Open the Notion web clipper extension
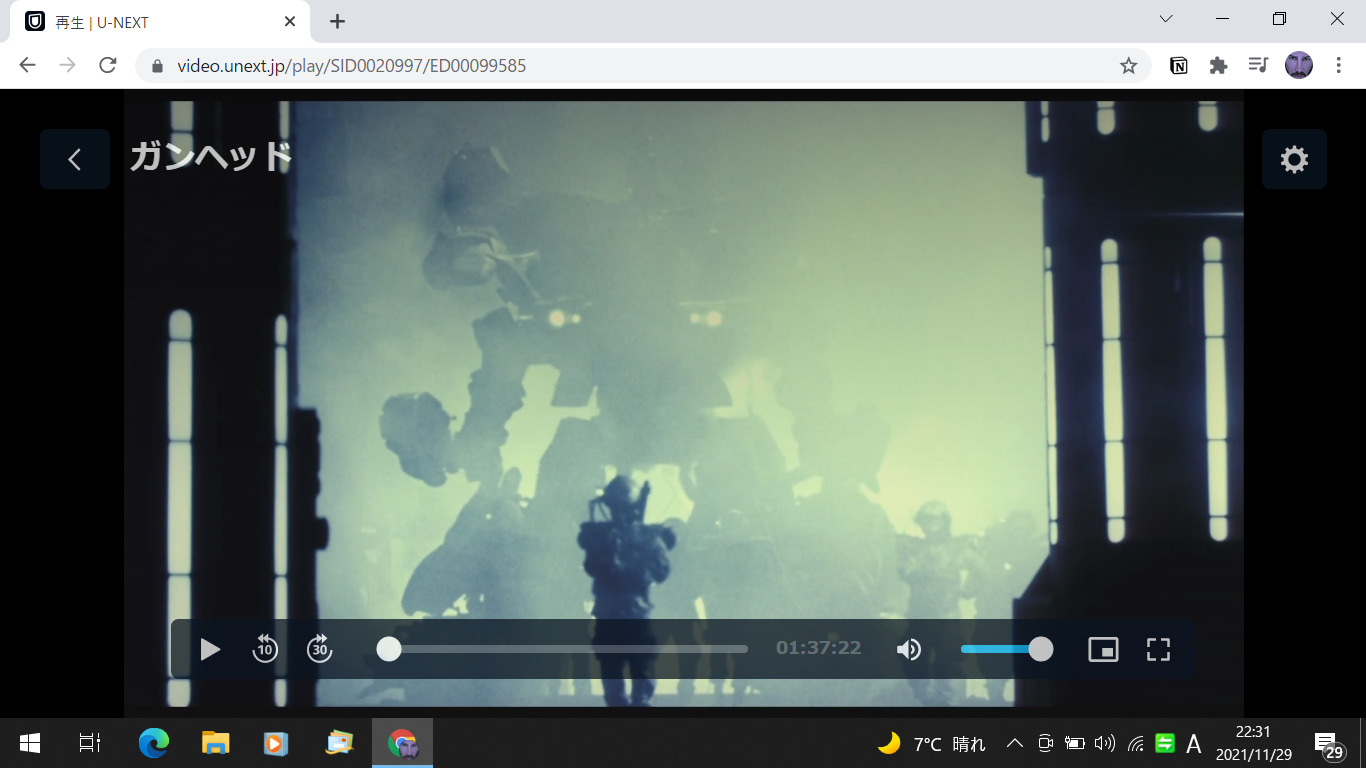Viewport: 1366px width, 768px height. click(1179, 66)
